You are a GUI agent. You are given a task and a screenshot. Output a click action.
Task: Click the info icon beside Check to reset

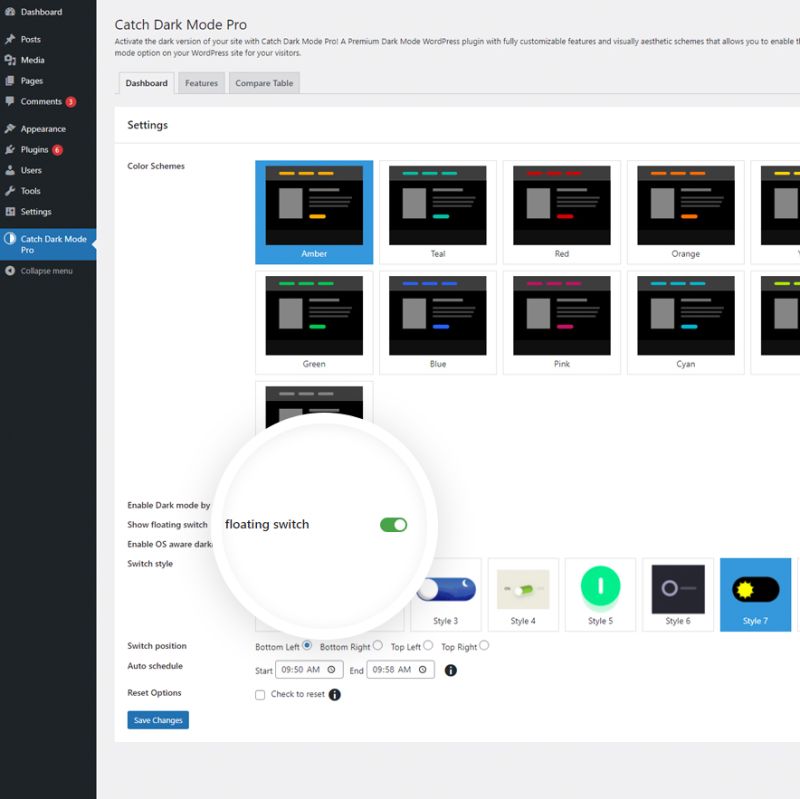tap(334, 694)
